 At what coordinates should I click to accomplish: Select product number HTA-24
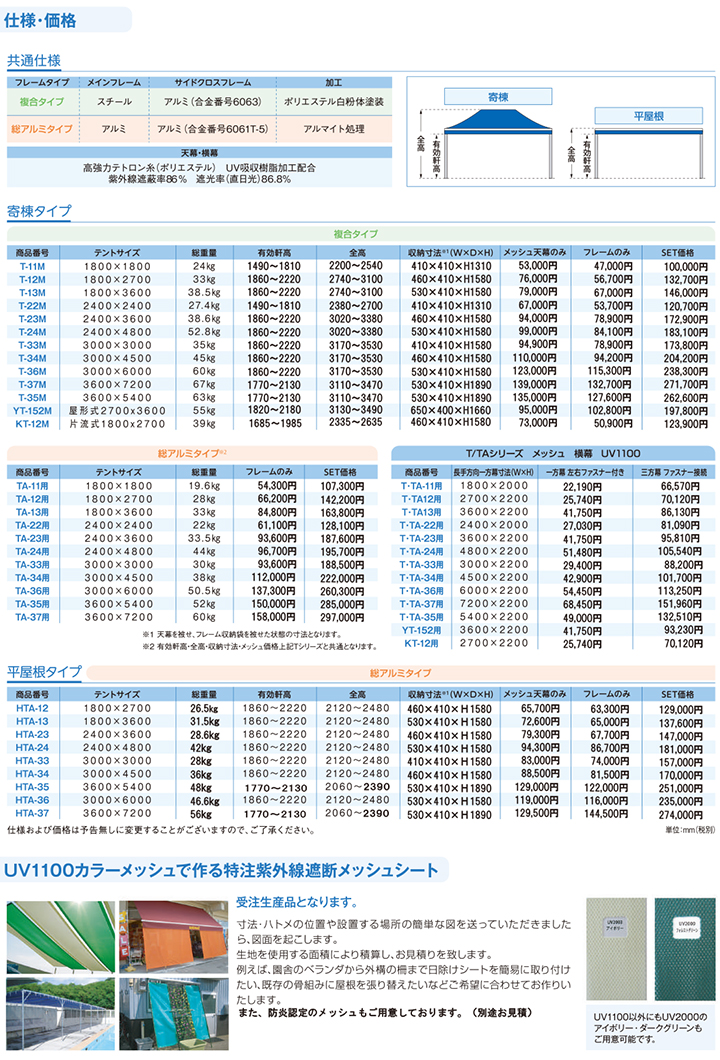tap(32, 748)
